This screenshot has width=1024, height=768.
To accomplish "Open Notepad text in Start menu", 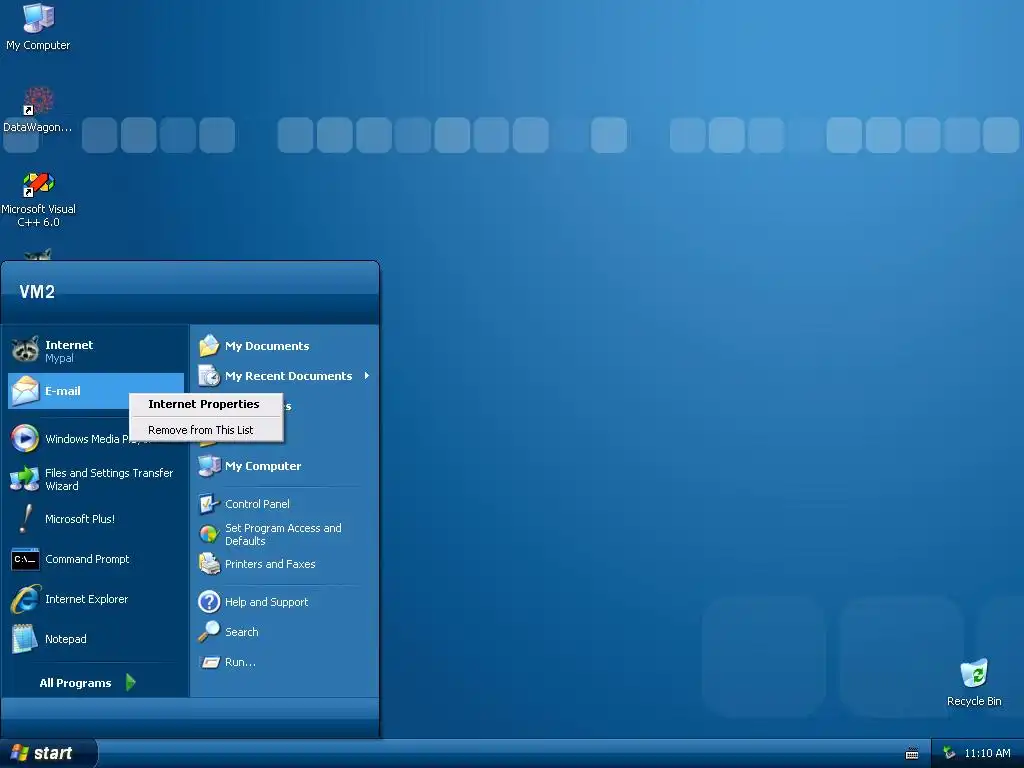I will tap(65, 639).
